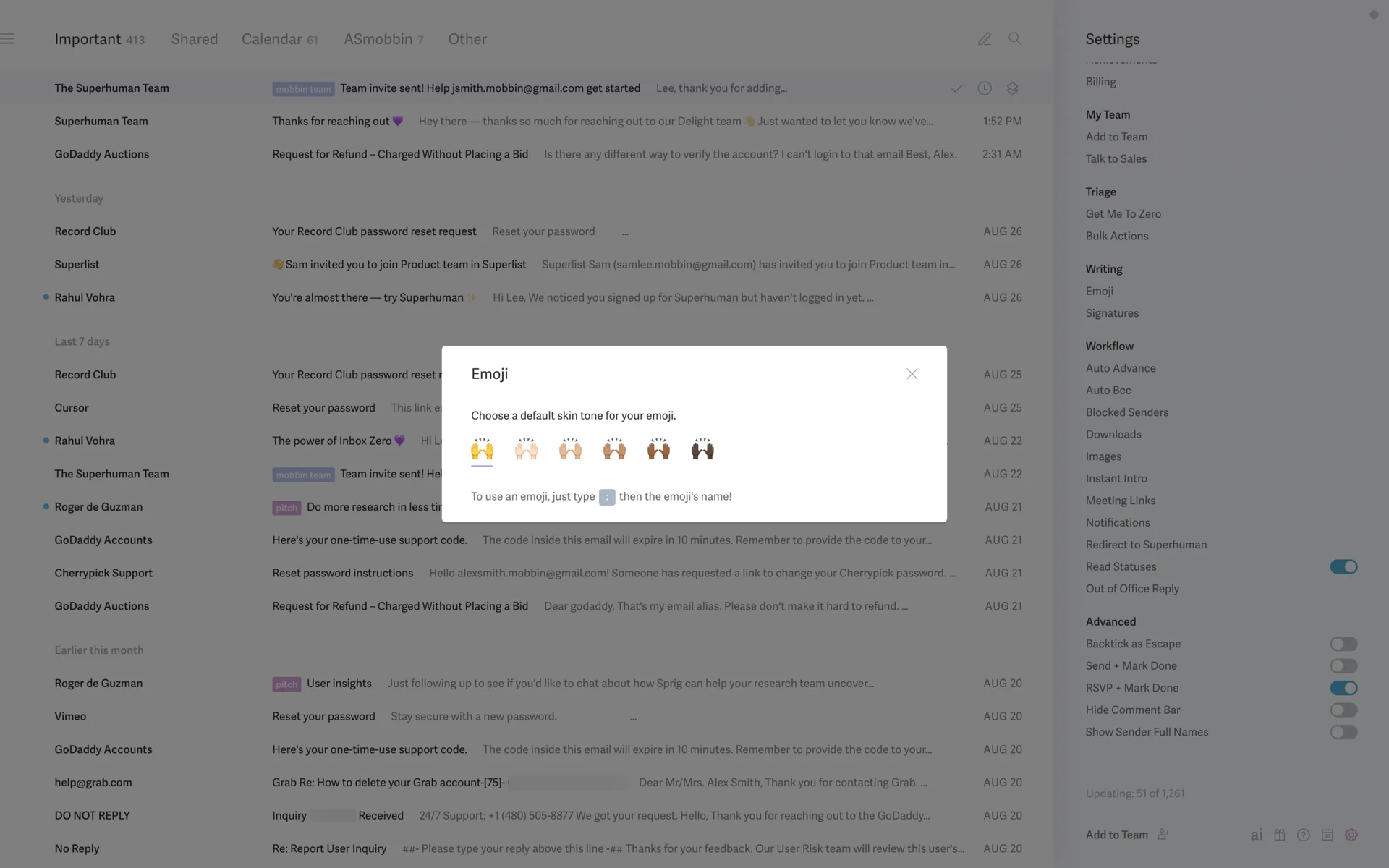Click the AI icon in bottom bar

pyautogui.click(x=1257, y=835)
